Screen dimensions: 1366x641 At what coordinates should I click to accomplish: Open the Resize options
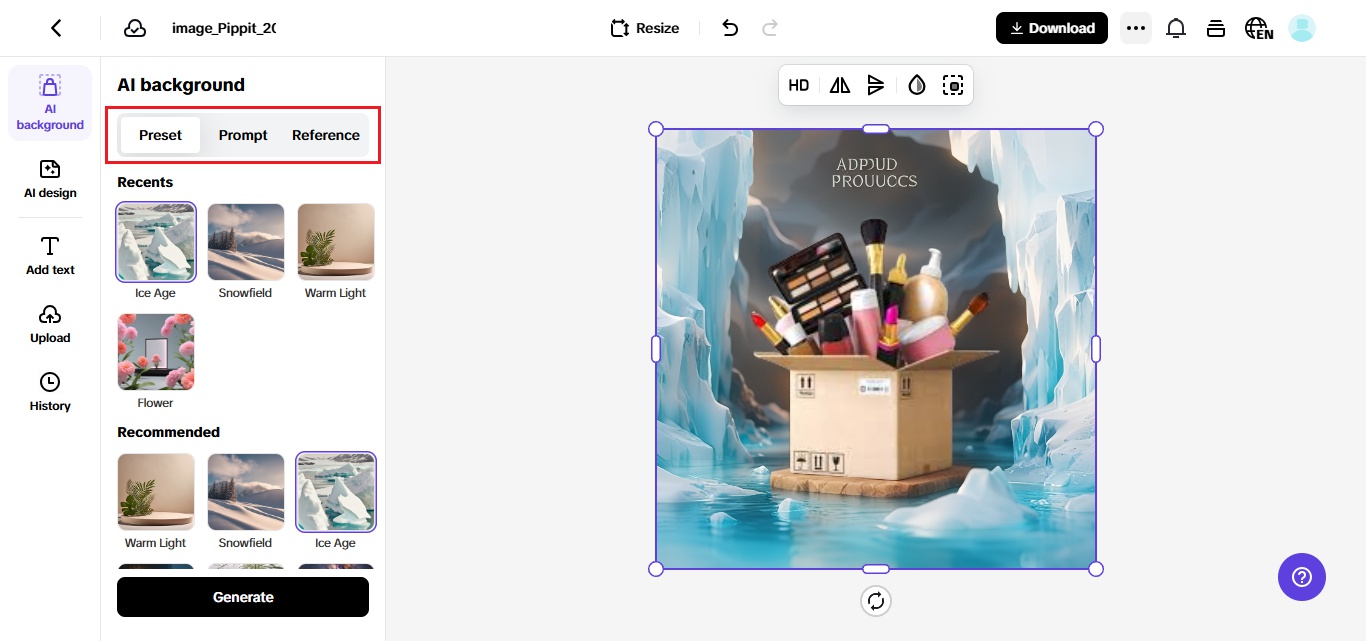tap(644, 28)
